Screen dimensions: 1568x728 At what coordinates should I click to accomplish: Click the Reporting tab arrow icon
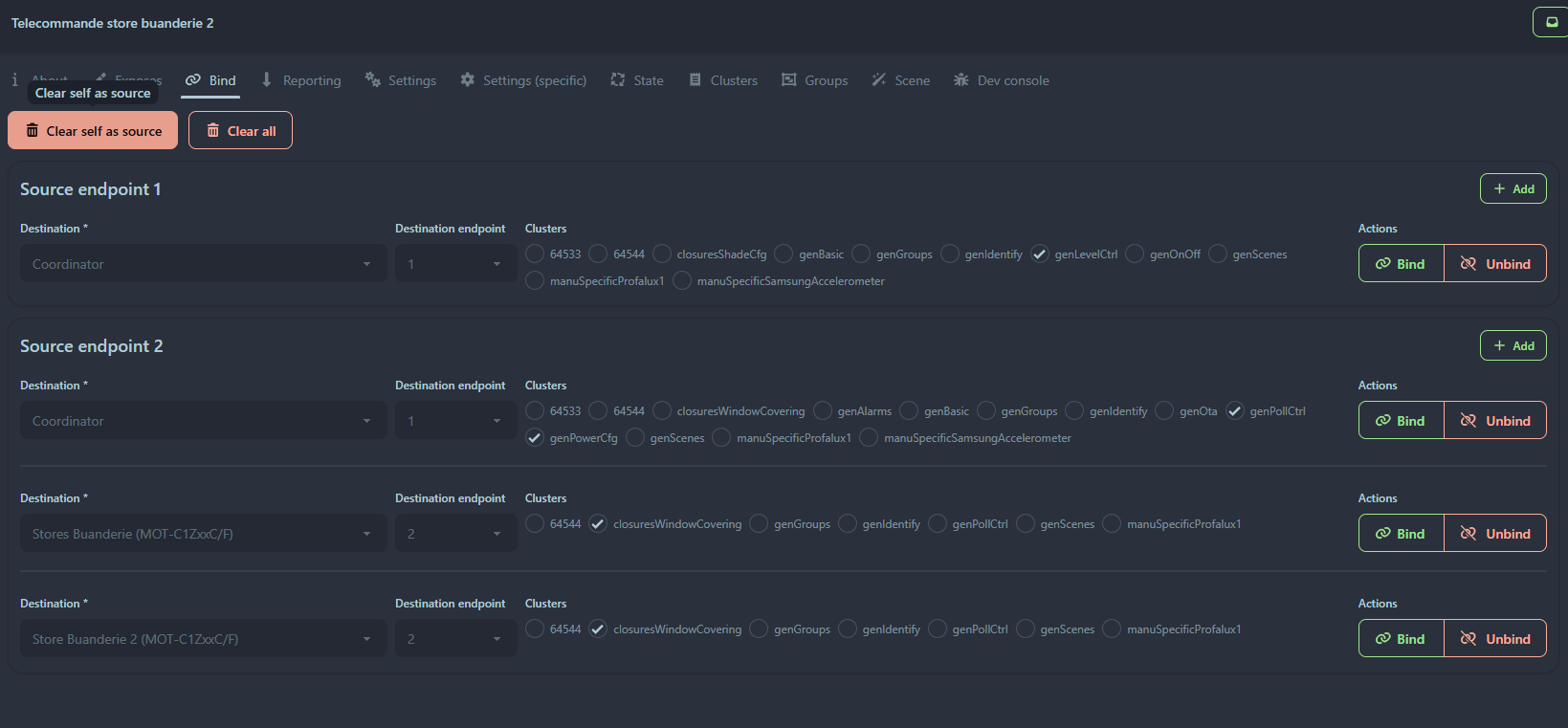click(267, 80)
